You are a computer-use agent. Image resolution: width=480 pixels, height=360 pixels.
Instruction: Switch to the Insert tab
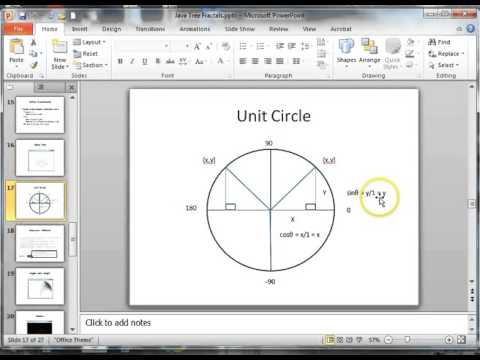point(80,29)
